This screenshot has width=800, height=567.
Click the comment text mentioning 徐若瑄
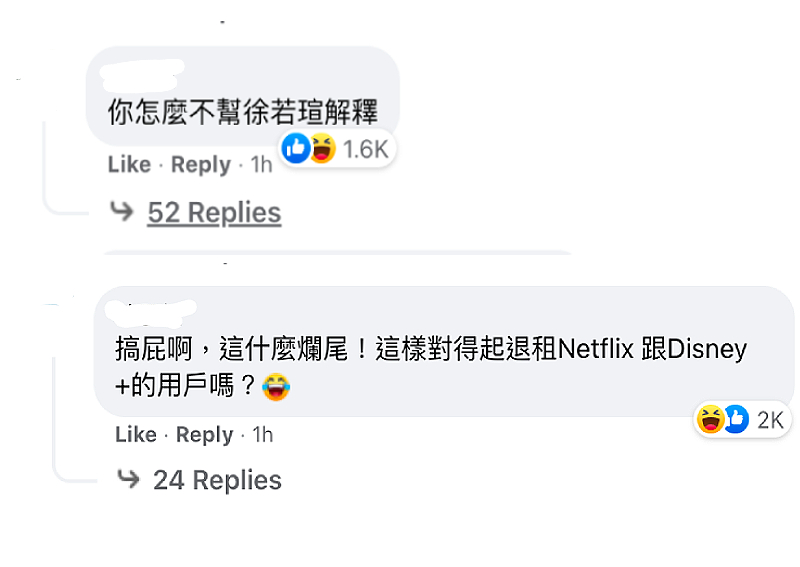point(242,110)
